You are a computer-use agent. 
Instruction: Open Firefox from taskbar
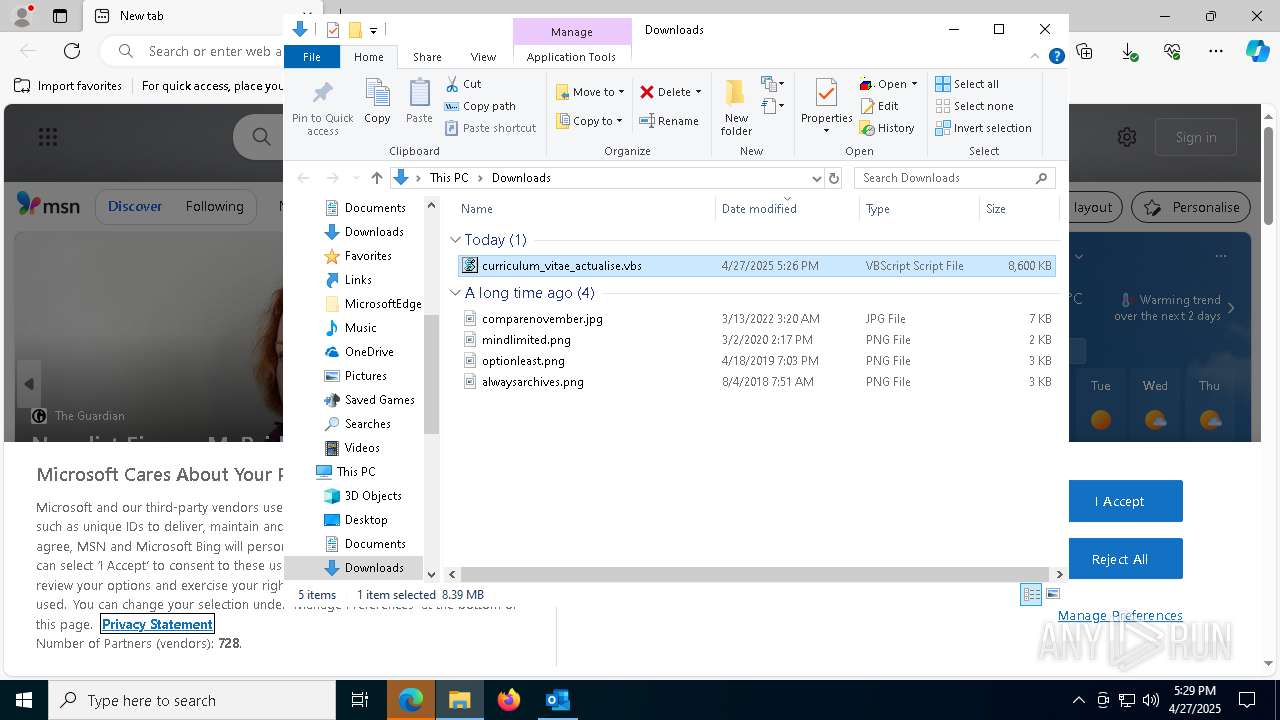pyautogui.click(x=509, y=700)
